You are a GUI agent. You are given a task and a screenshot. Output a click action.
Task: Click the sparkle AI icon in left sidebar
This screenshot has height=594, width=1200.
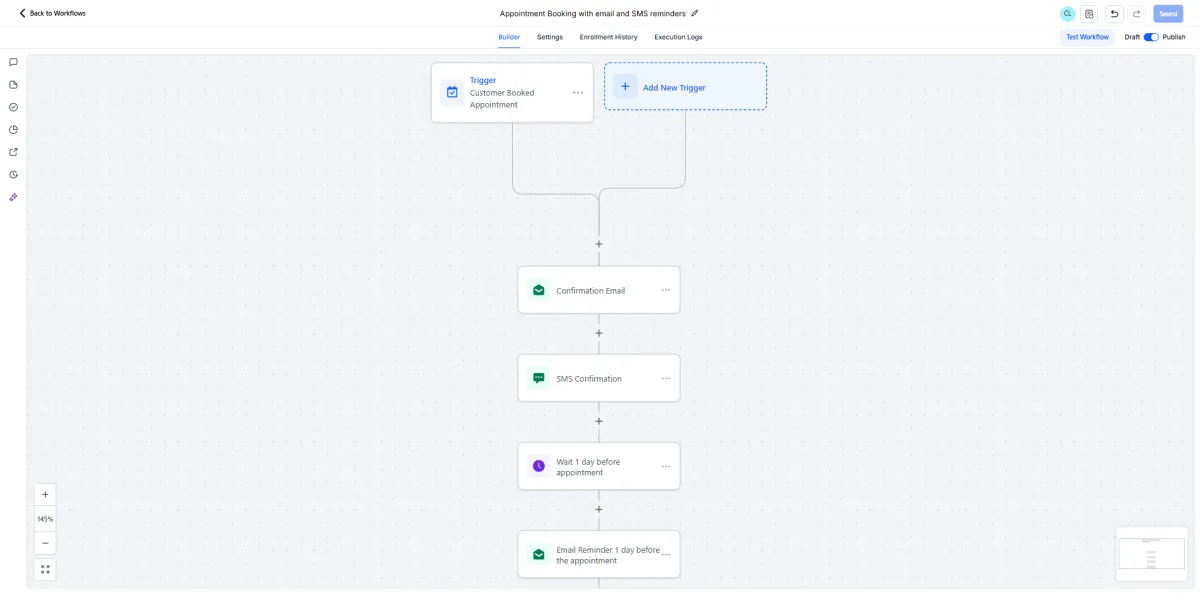coord(13,197)
